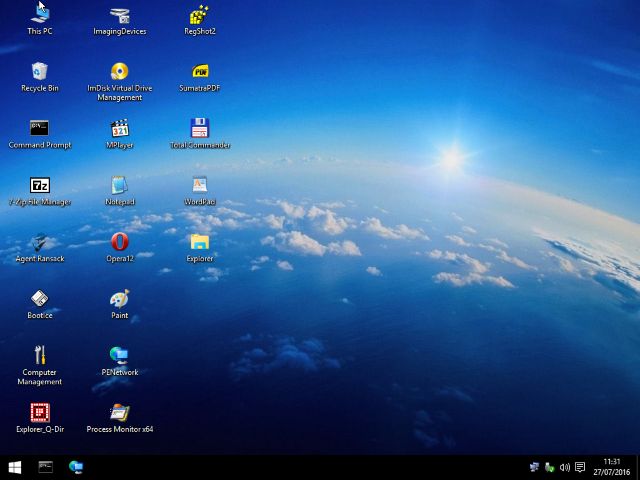Select the 7-Zip File Manager icon
This screenshot has height=480, width=640.
pos(40,186)
